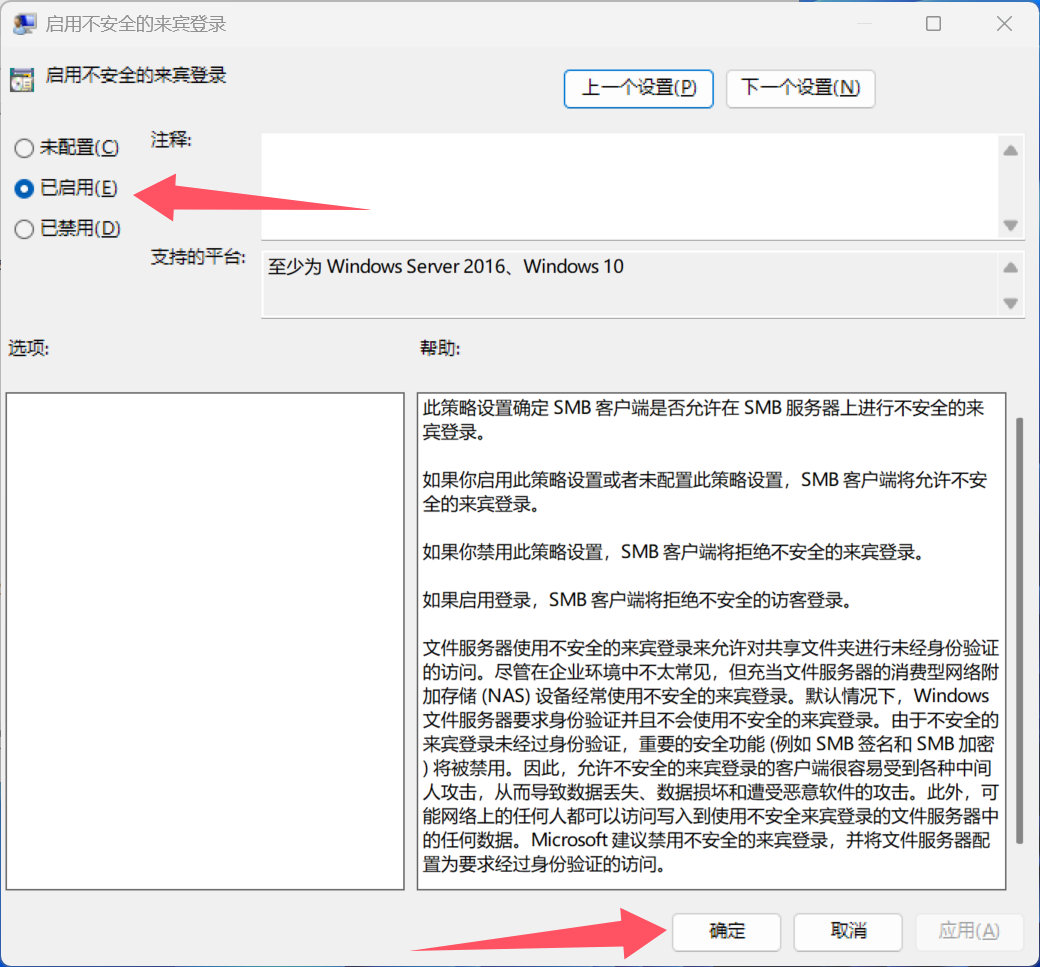Click the comment box scroll down arrow
Image resolution: width=1040 pixels, height=967 pixels.
1010,226
